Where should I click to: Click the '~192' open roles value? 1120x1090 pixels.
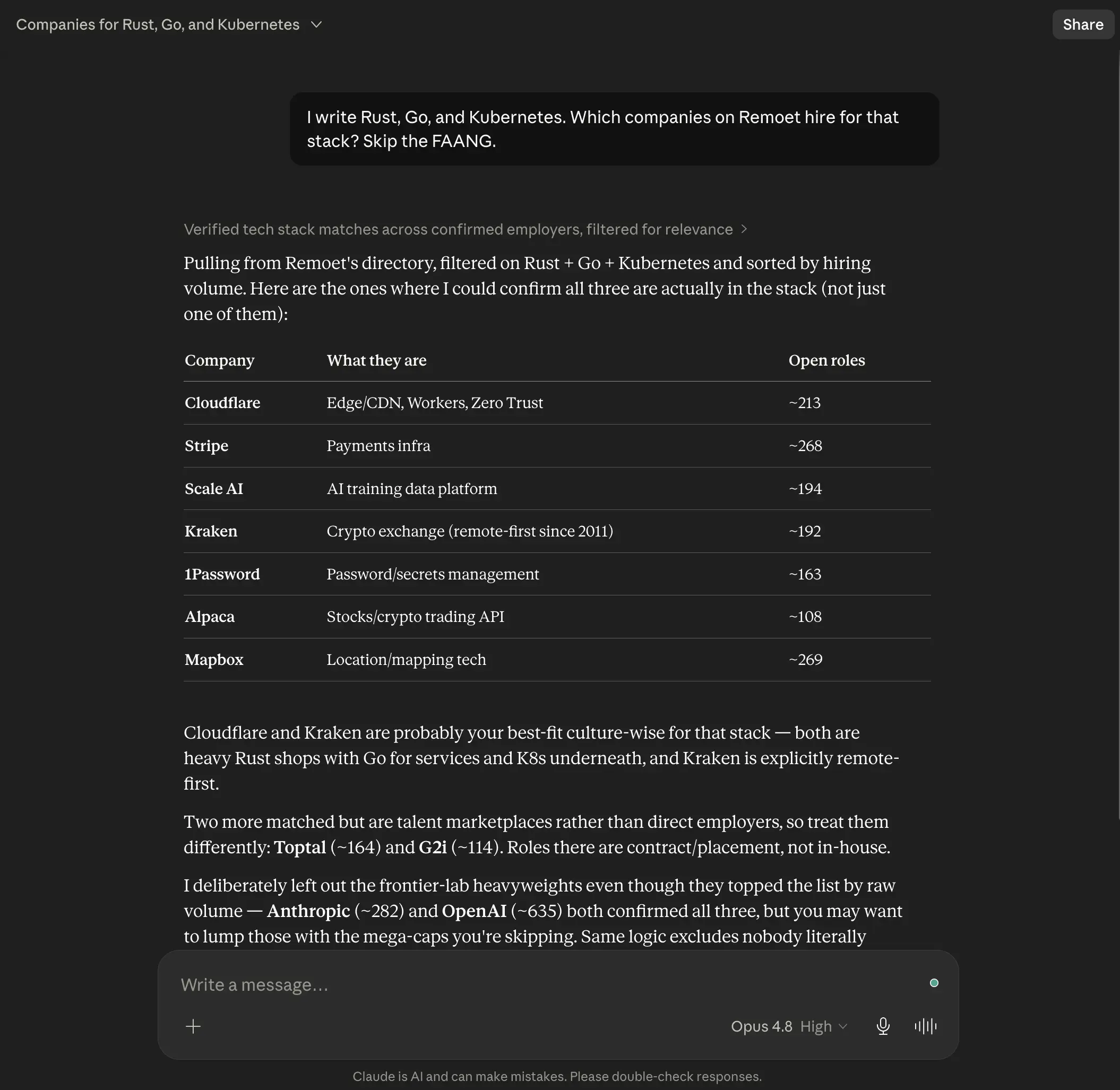tap(805, 531)
